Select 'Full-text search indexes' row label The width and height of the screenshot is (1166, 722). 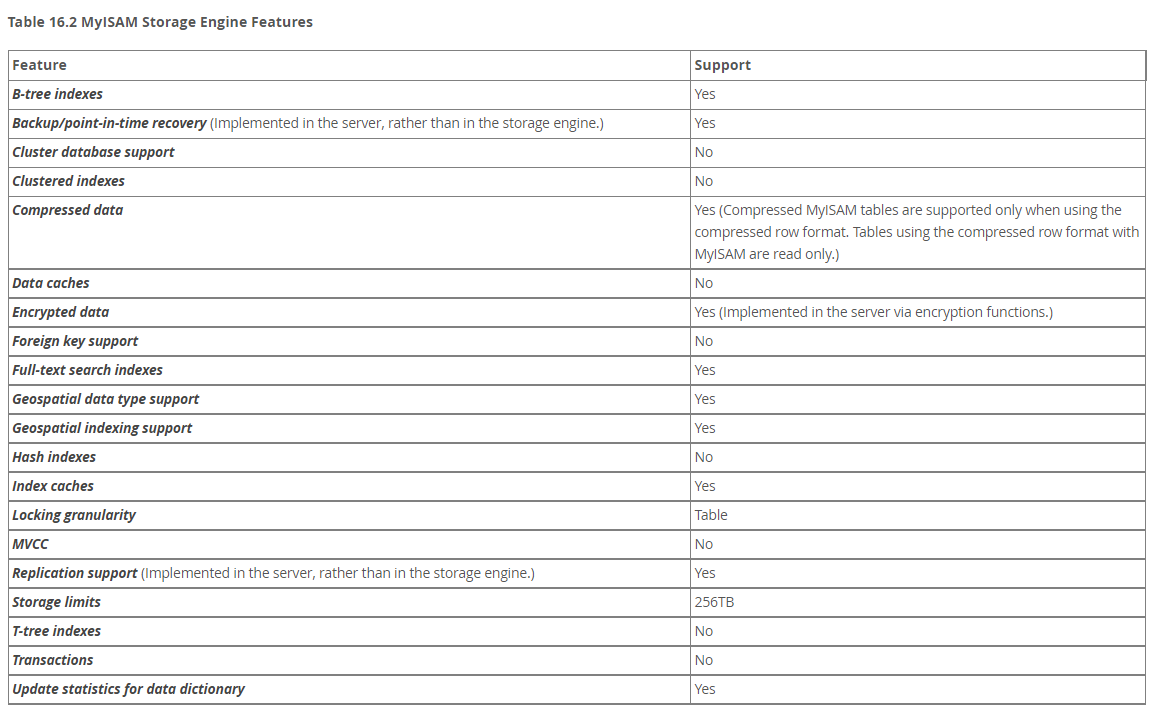pyautogui.click(x=87, y=370)
